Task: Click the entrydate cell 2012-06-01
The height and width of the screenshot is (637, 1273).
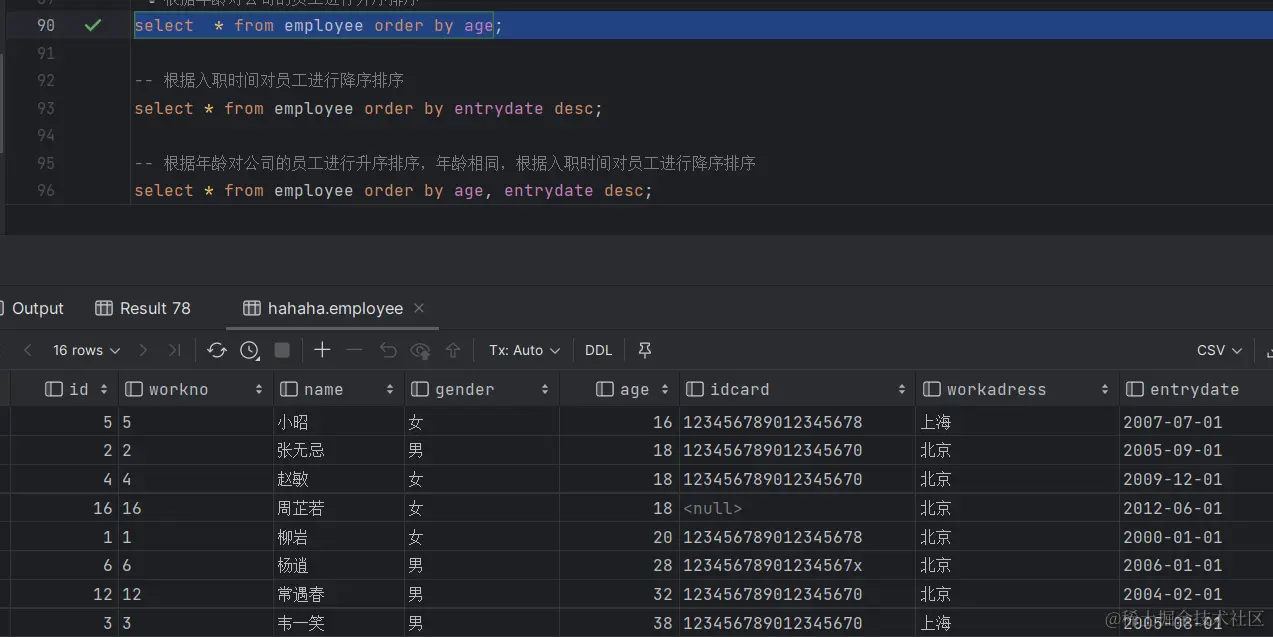Action: [x=1195, y=508]
